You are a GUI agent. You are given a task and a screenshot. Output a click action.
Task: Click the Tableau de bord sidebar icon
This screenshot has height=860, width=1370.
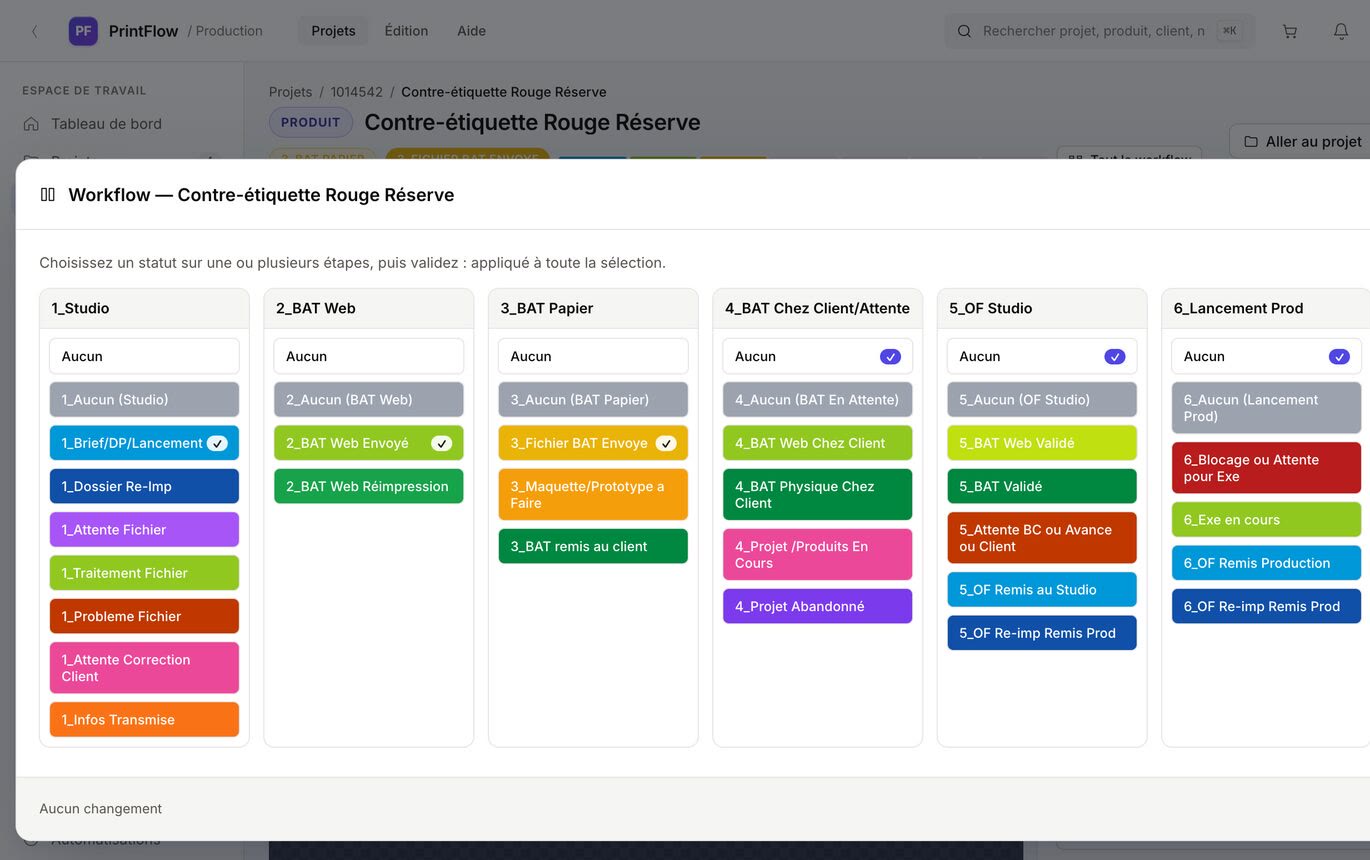tap(32, 124)
